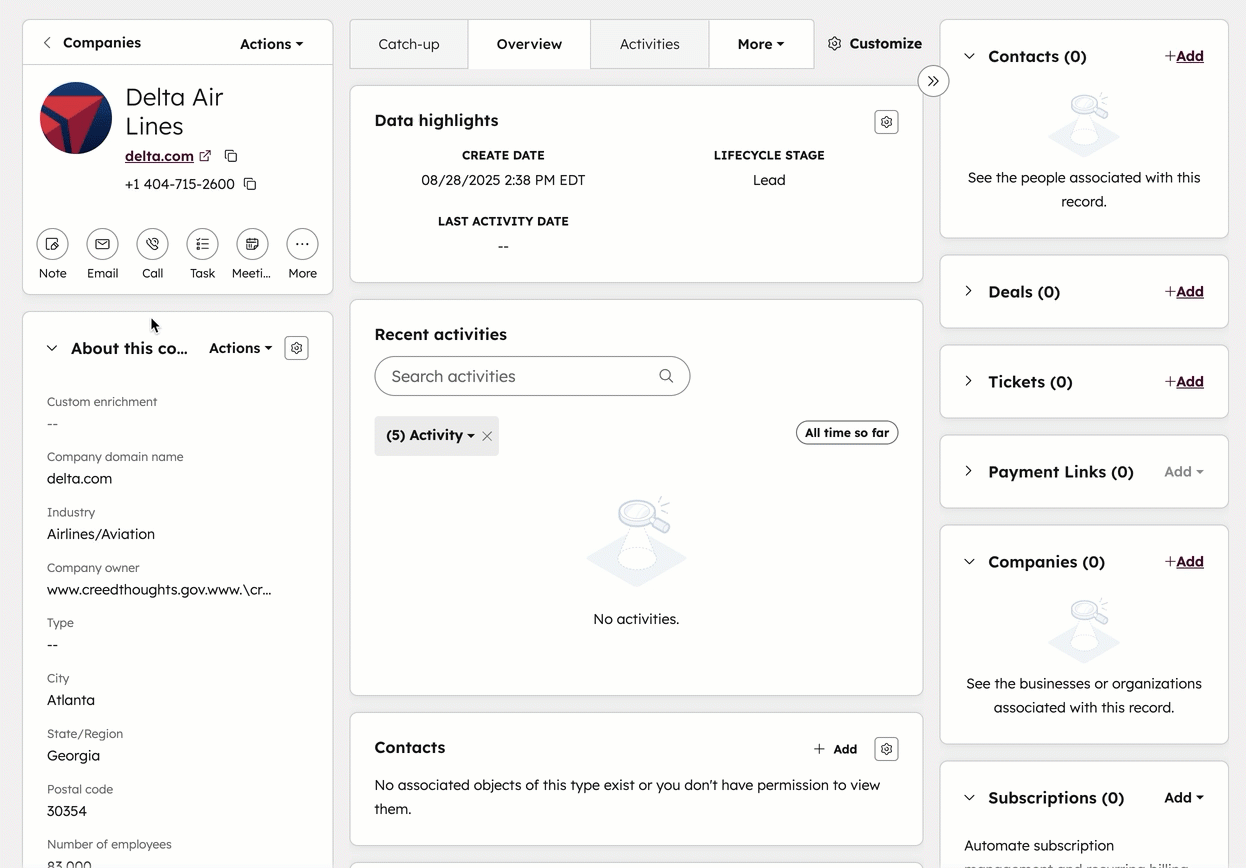Expand the Tickets section
Viewport: 1246px width, 868px height.
(x=968, y=381)
